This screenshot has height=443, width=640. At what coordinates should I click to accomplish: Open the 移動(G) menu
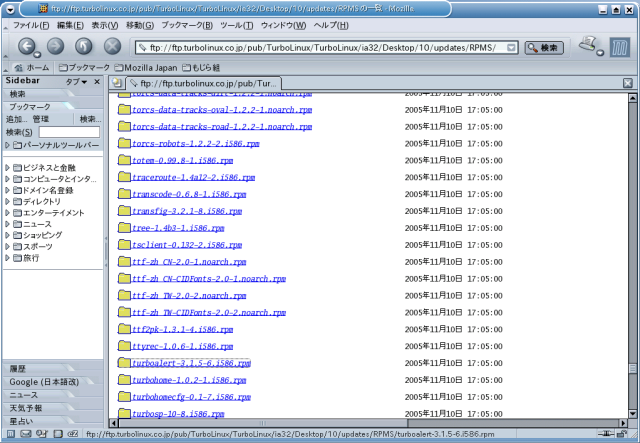click(140, 25)
